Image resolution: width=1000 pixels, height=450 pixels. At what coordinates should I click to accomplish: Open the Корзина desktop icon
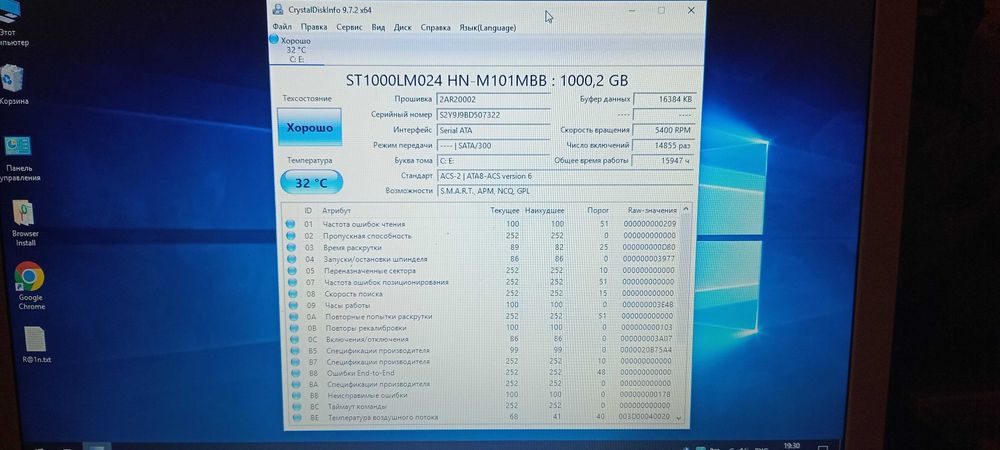pyautogui.click(x=13, y=85)
